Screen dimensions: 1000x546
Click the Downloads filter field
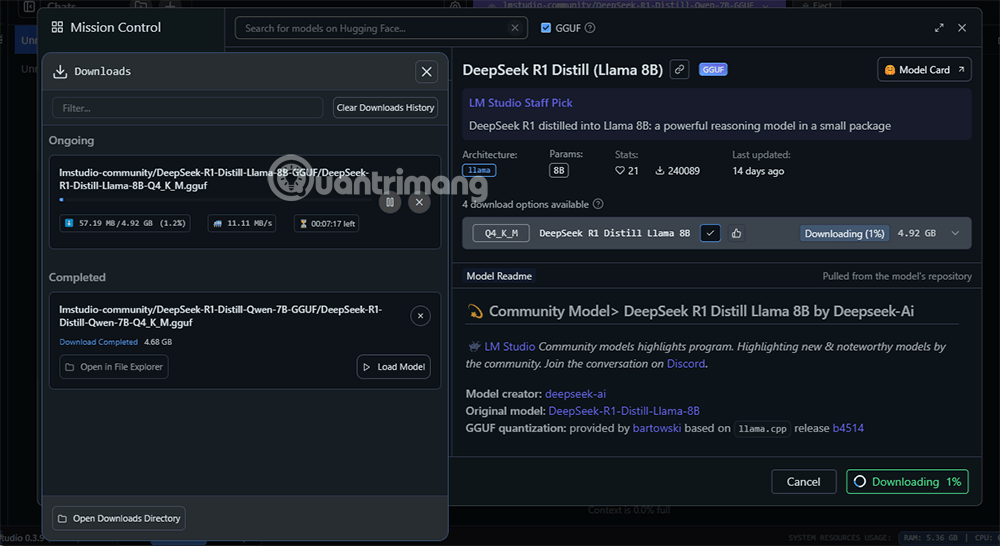pos(188,108)
